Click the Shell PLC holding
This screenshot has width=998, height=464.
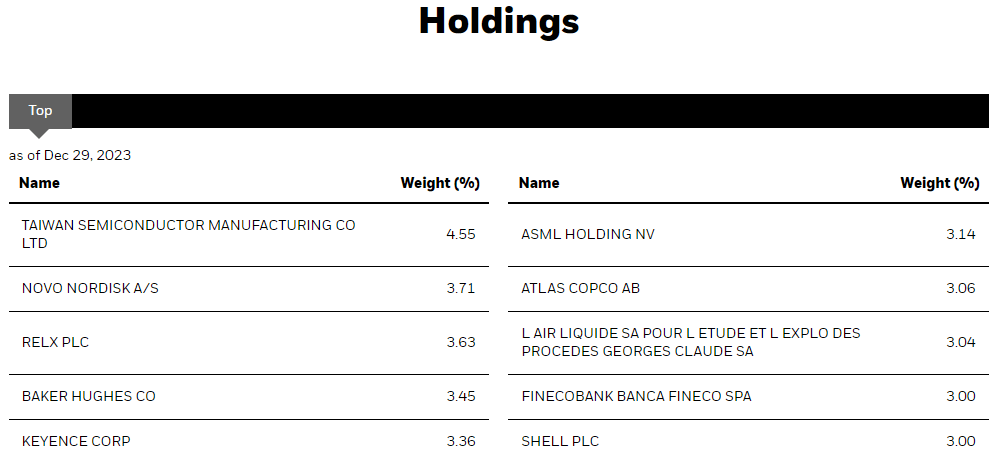tap(560, 441)
